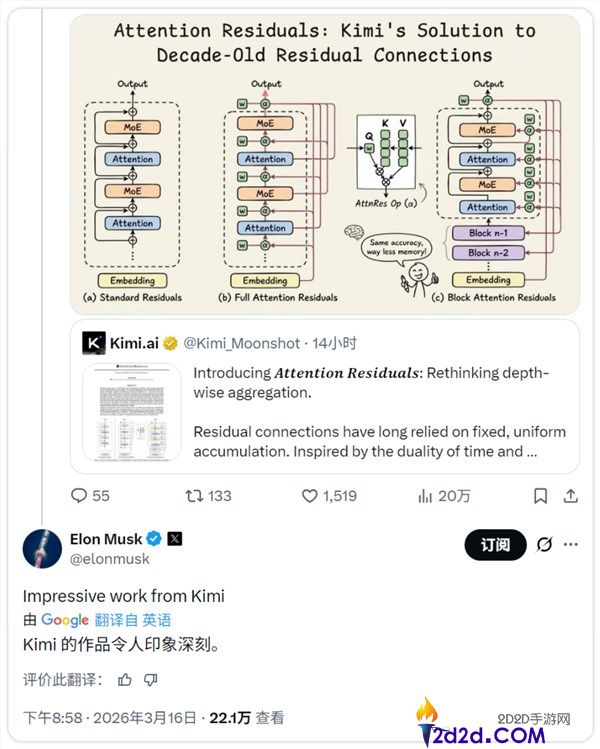
Task: Click the 22.1万 查看 view count
Action: [246, 717]
